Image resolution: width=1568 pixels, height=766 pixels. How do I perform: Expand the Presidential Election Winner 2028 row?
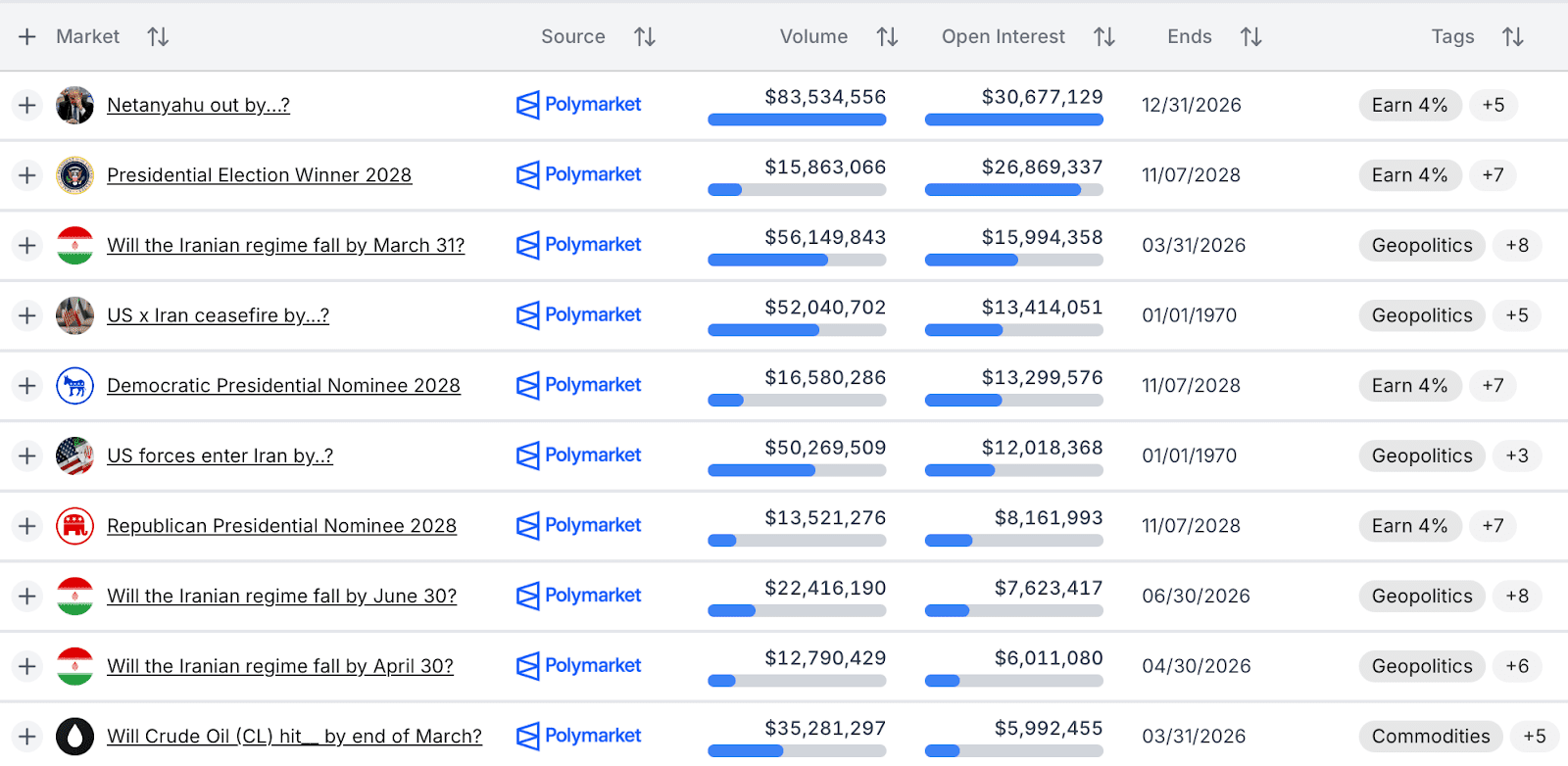[x=27, y=175]
